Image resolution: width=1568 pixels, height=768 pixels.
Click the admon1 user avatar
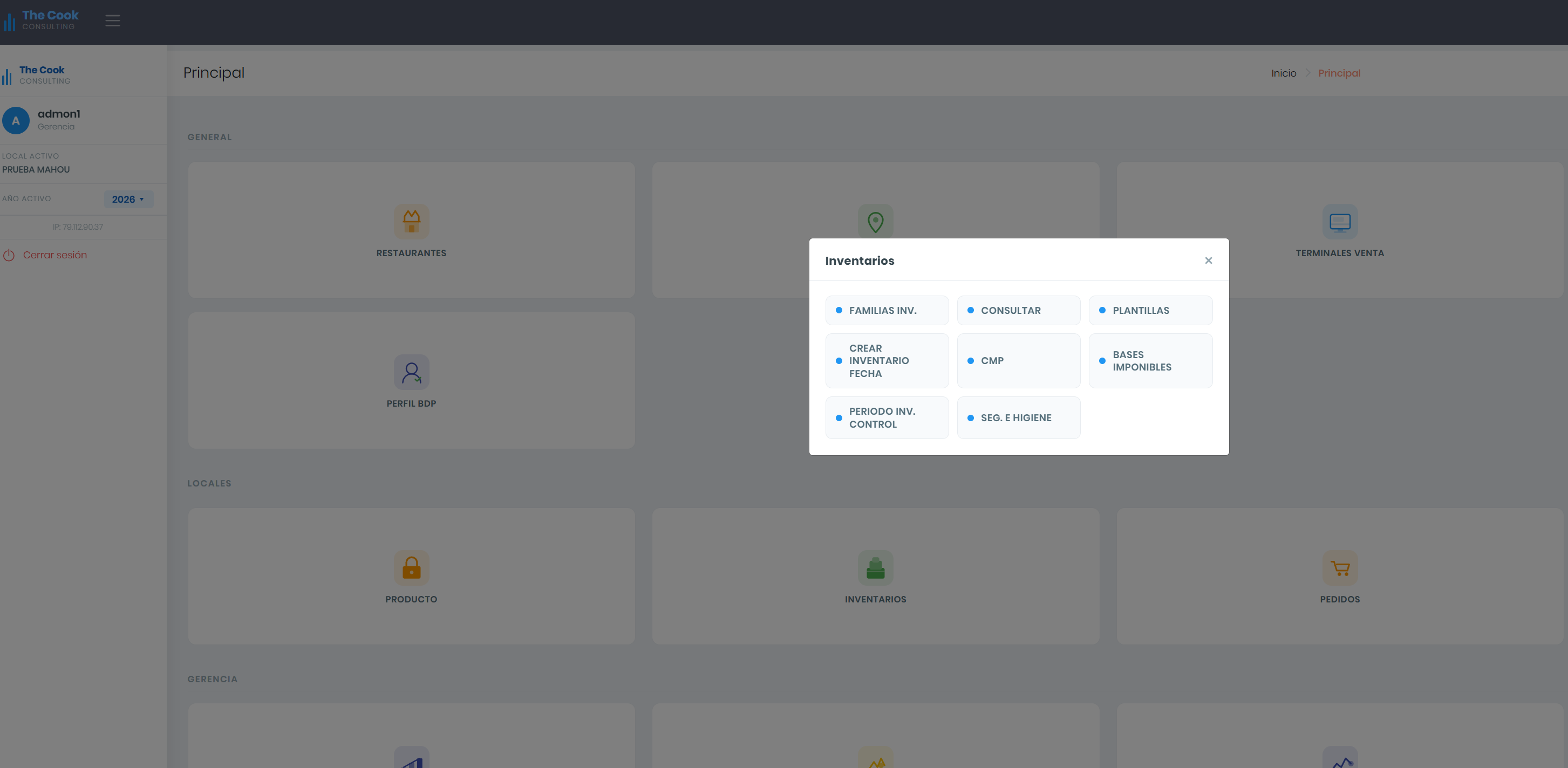[x=16, y=120]
